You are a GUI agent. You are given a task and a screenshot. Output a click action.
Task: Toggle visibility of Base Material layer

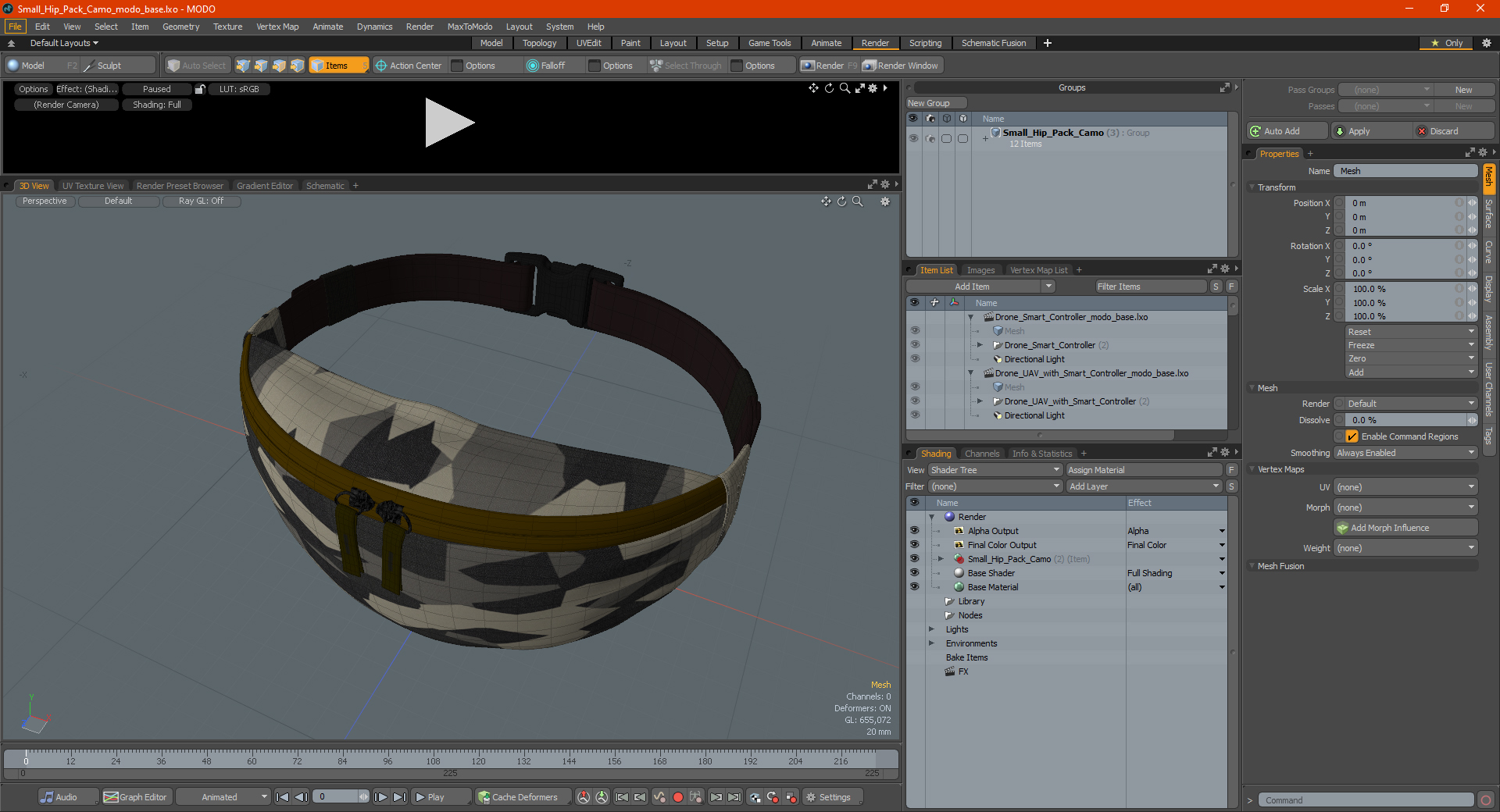tap(914, 587)
